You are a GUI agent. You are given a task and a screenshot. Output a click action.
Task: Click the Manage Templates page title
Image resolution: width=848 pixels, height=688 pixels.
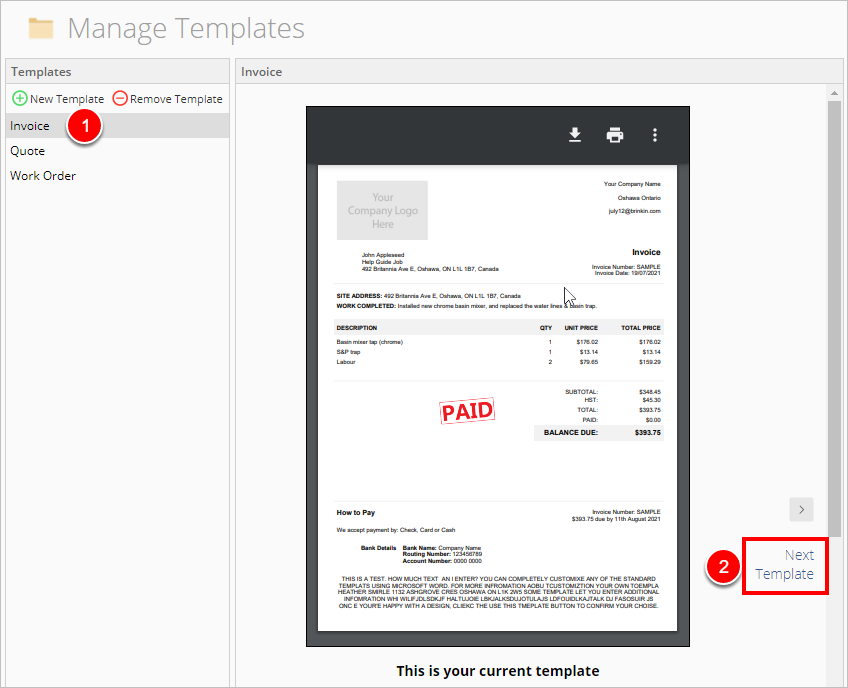coord(186,28)
